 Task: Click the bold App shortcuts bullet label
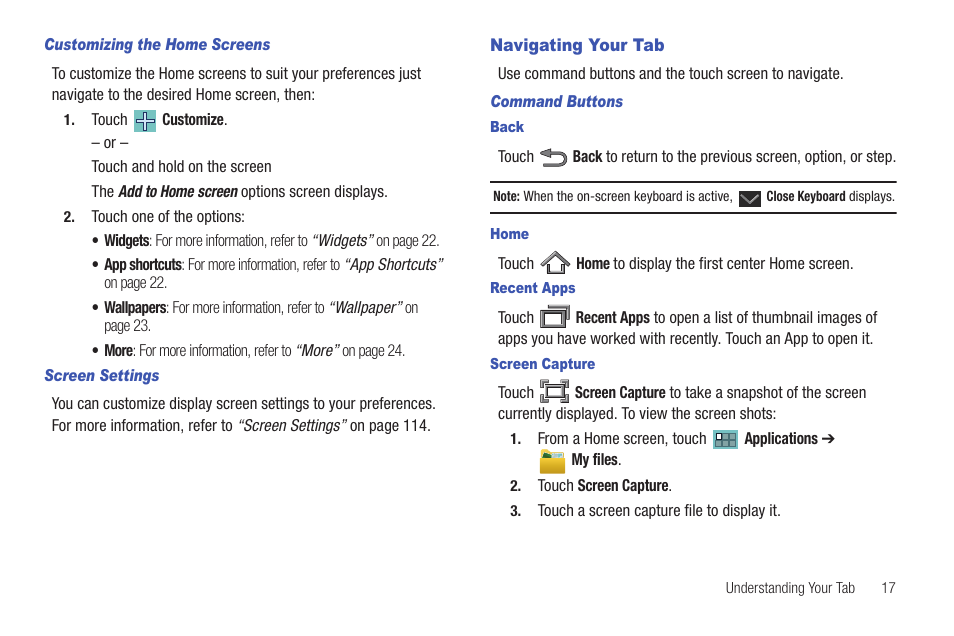(142, 265)
